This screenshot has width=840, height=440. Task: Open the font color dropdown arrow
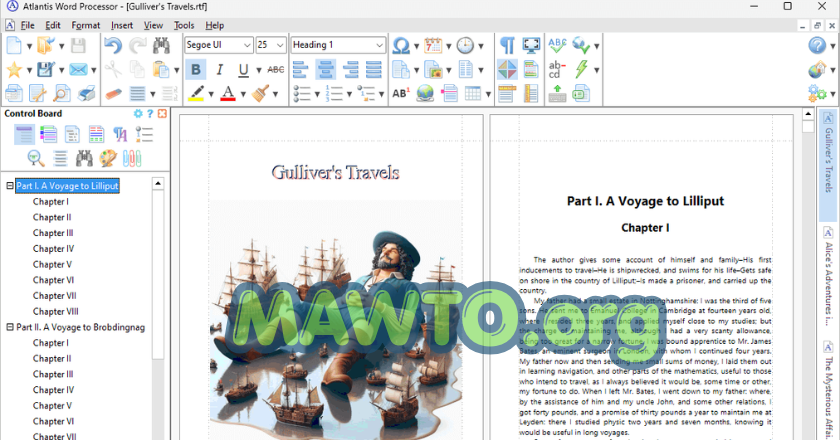[243, 94]
